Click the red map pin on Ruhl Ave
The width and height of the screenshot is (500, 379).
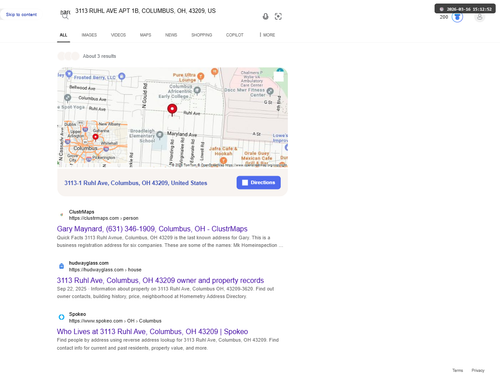point(172,110)
